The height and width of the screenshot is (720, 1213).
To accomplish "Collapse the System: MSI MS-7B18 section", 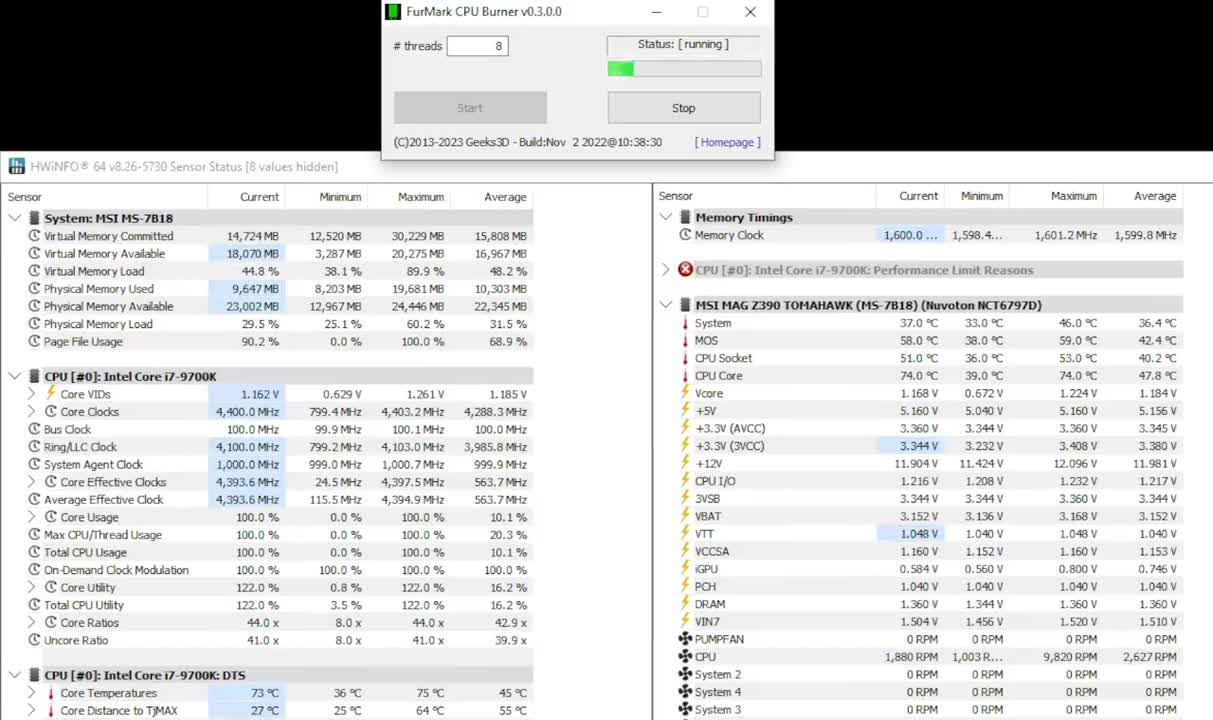I will (15, 218).
